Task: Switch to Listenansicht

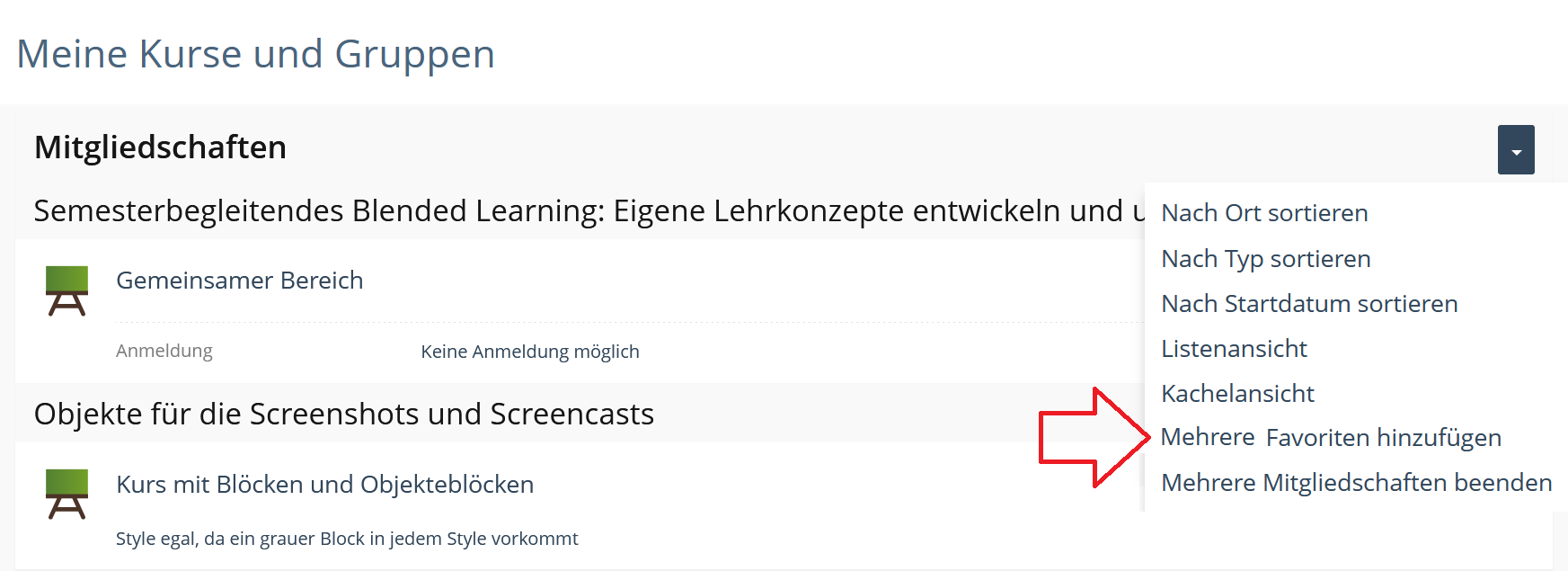Action: pyautogui.click(x=1234, y=349)
